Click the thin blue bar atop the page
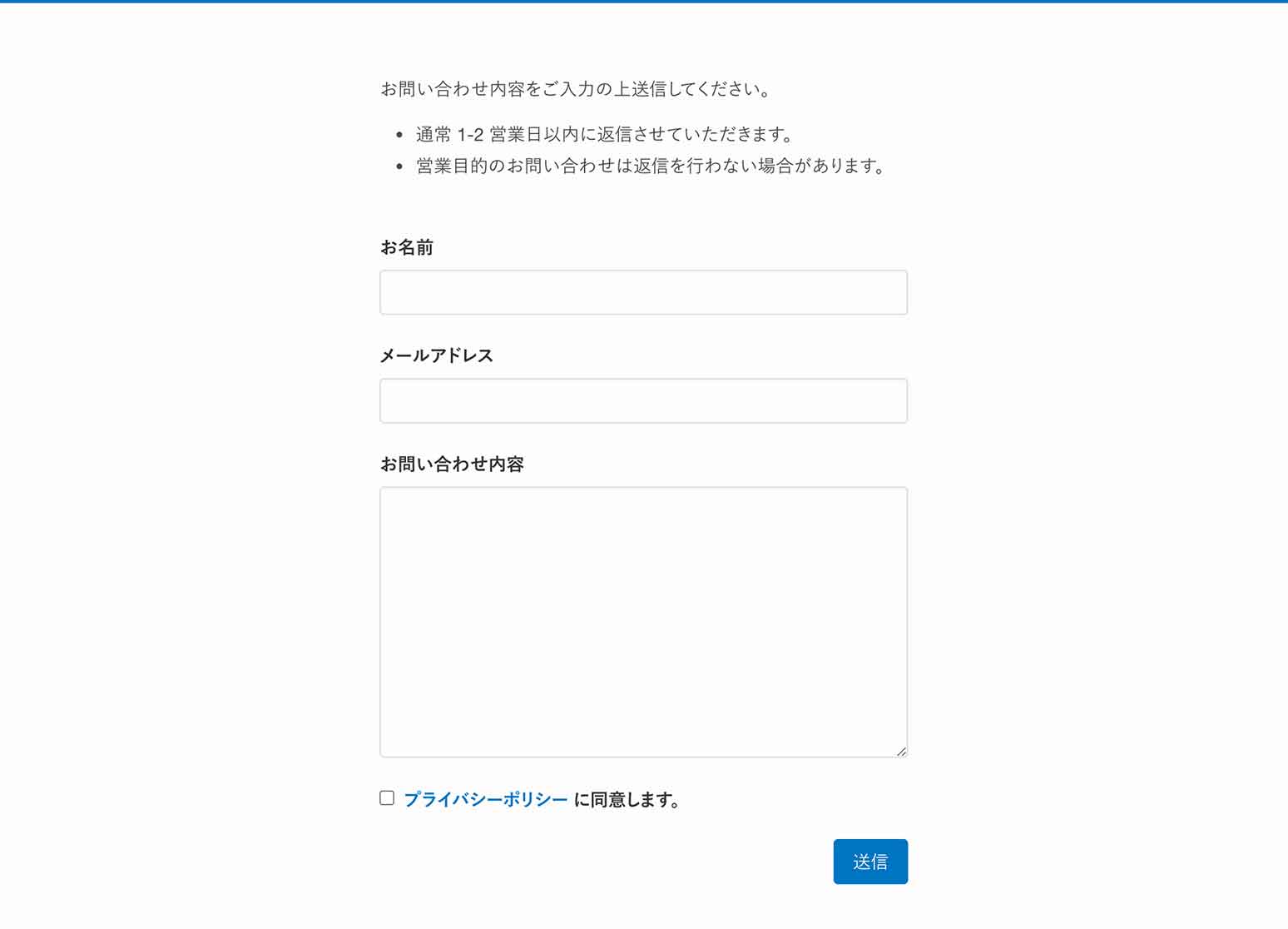 point(644,2)
